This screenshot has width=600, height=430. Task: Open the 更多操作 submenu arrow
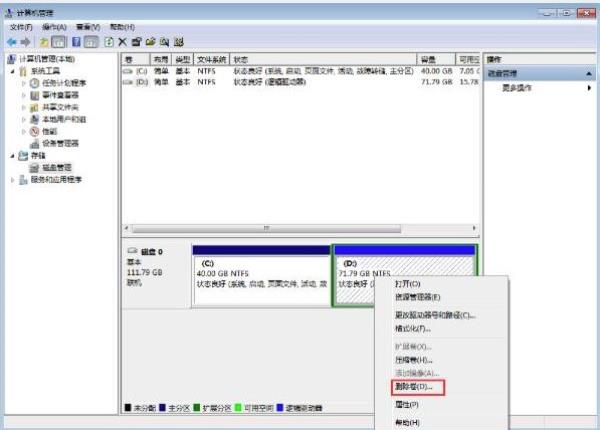[589, 88]
